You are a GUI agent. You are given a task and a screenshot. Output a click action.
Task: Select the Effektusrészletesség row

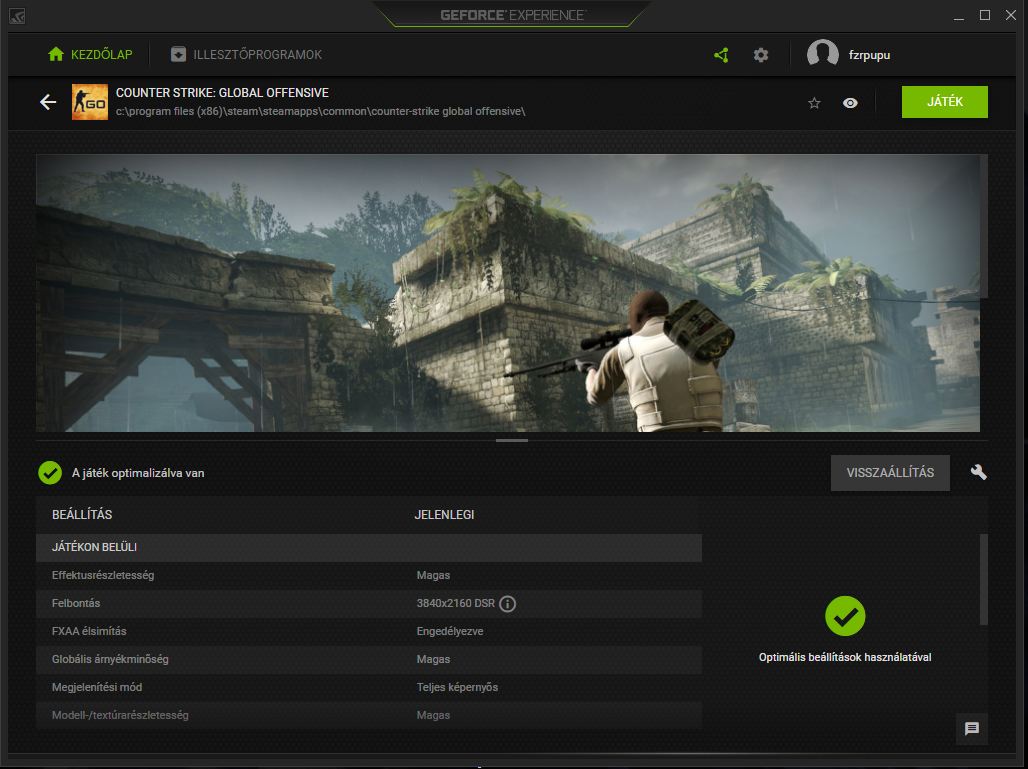point(368,576)
